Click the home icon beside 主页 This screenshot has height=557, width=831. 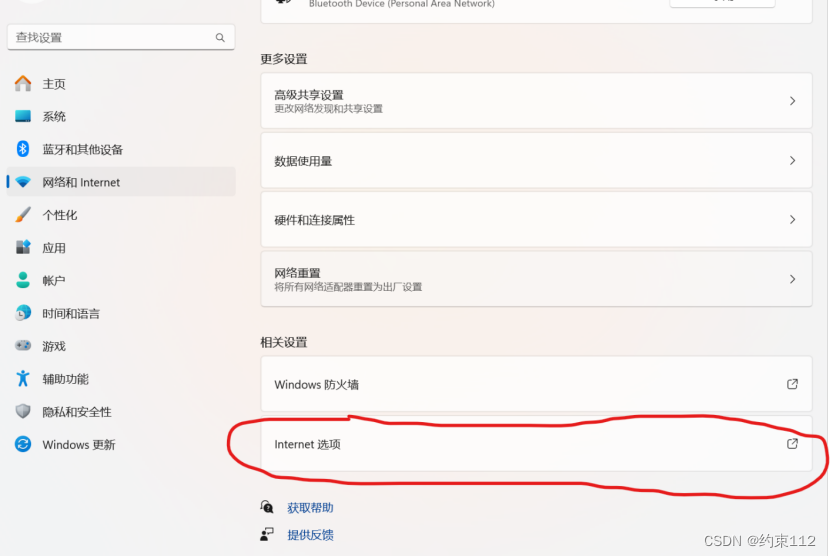point(23,83)
